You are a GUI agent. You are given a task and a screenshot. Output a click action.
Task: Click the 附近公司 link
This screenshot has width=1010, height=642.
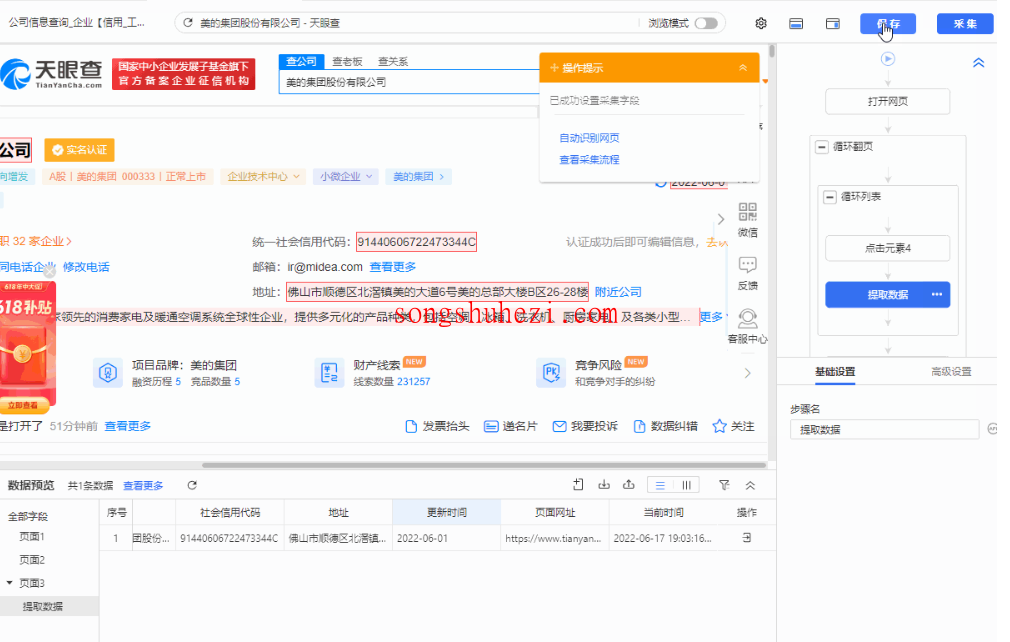pos(618,292)
